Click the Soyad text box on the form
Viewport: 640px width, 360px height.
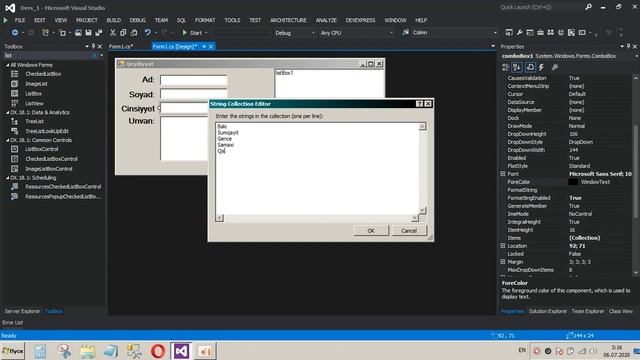coord(193,94)
